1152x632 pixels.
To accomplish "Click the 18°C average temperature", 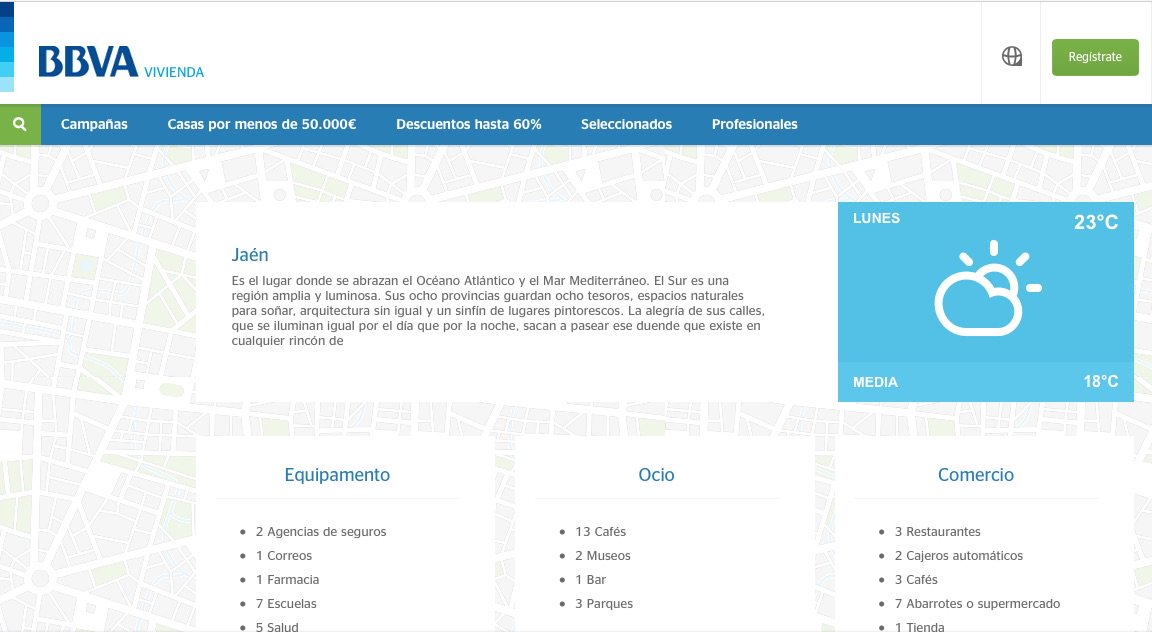I will click(1101, 381).
